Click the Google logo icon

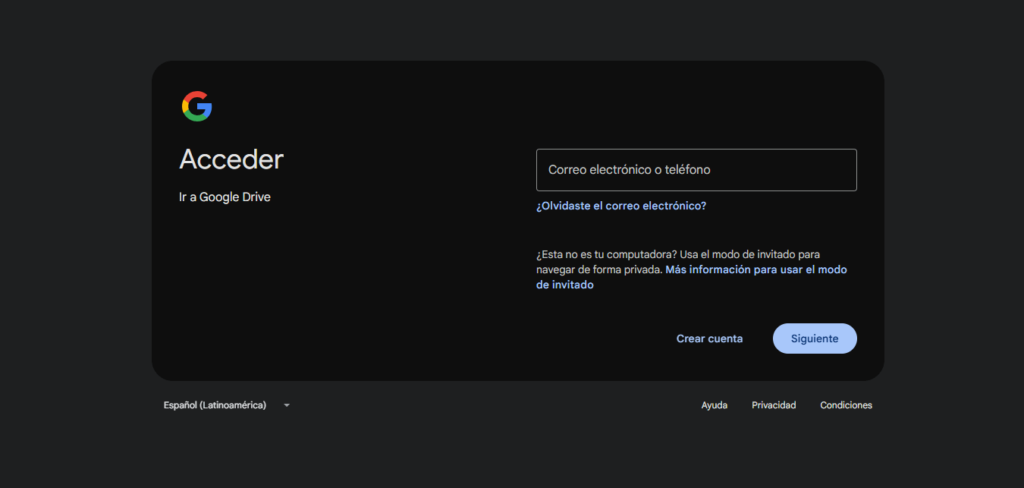coord(197,106)
